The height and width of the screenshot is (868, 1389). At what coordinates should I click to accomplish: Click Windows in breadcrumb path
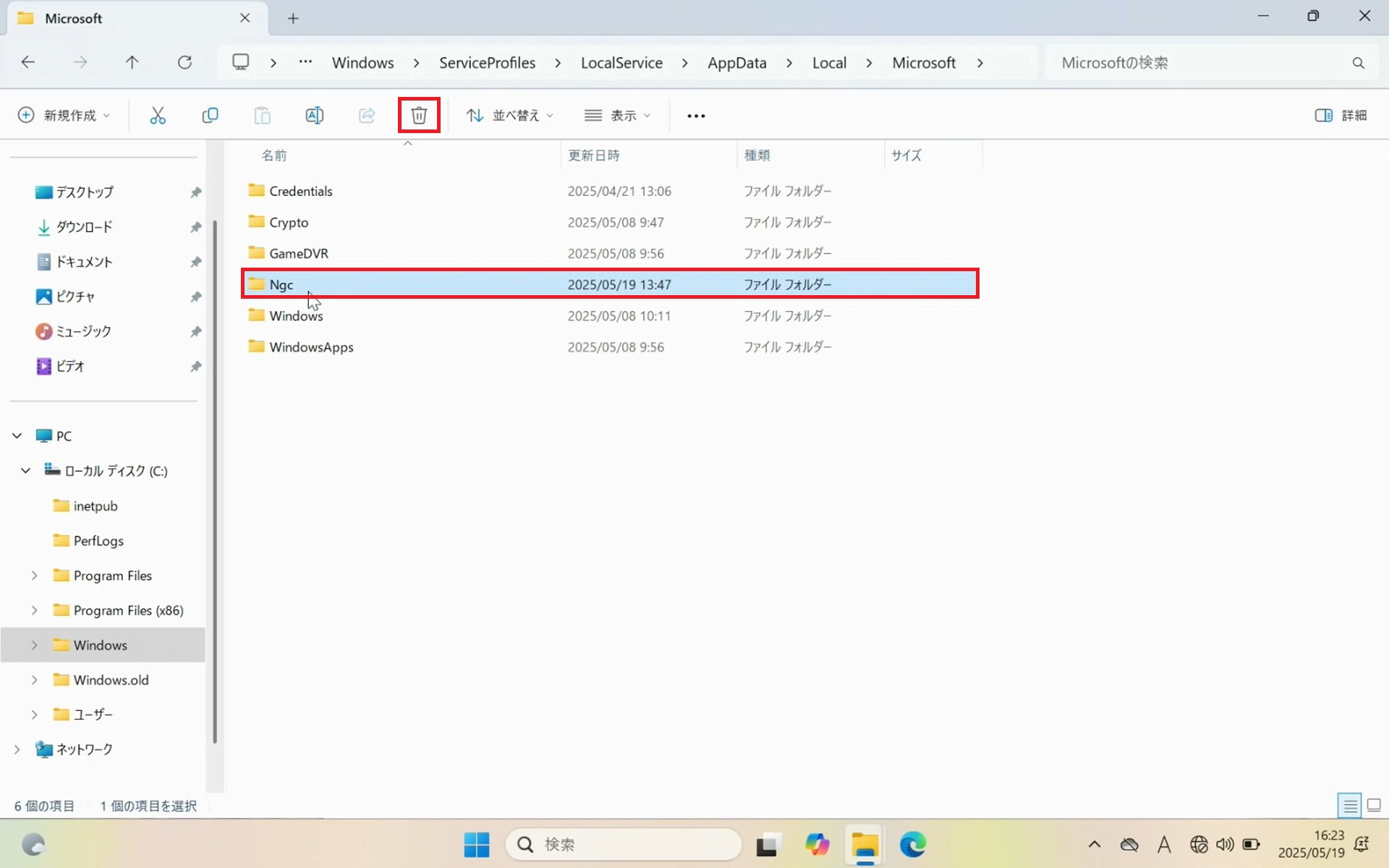pyautogui.click(x=362, y=63)
